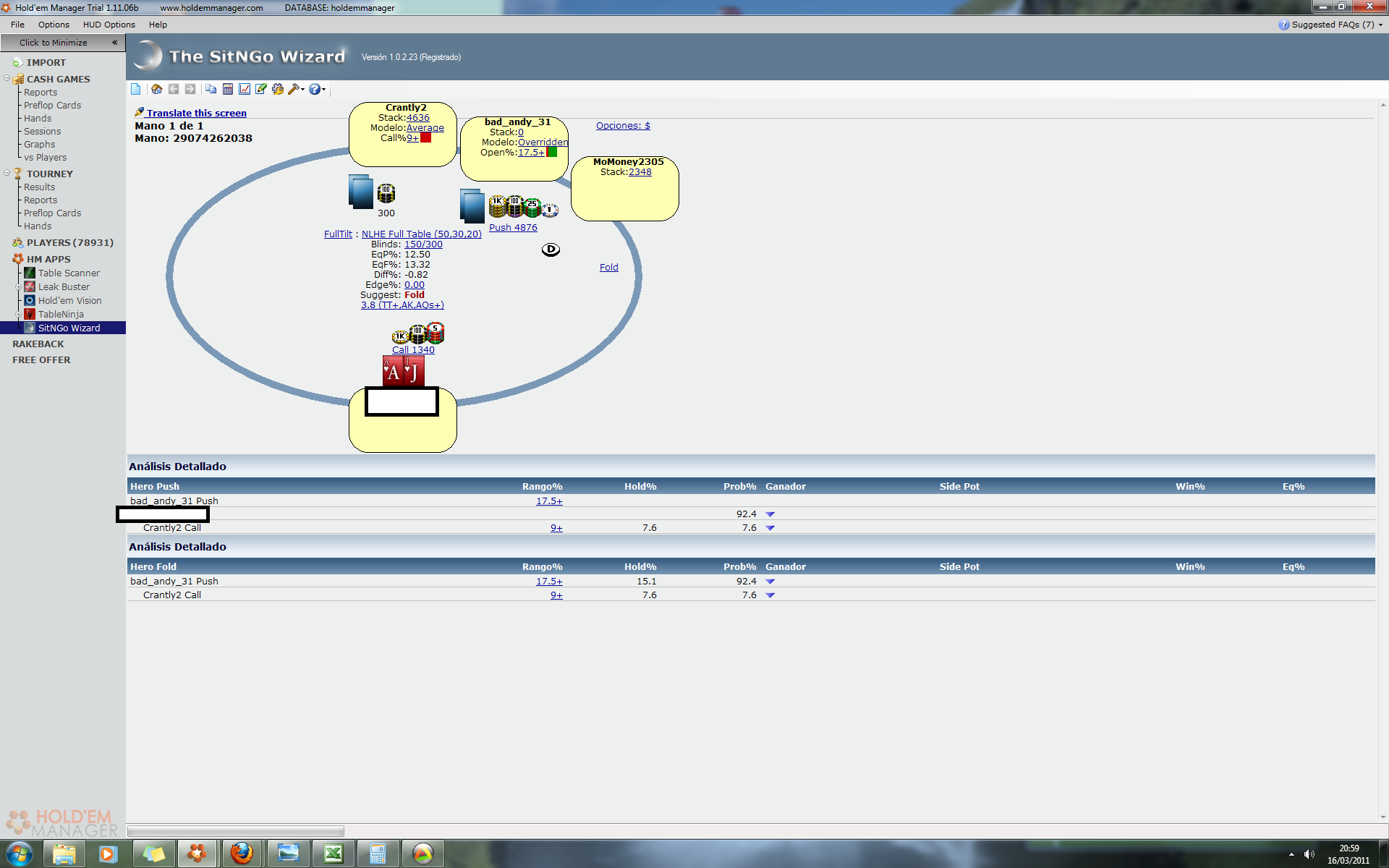This screenshot has width=1389, height=868.
Task: Open the File menu
Action: (x=18, y=25)
